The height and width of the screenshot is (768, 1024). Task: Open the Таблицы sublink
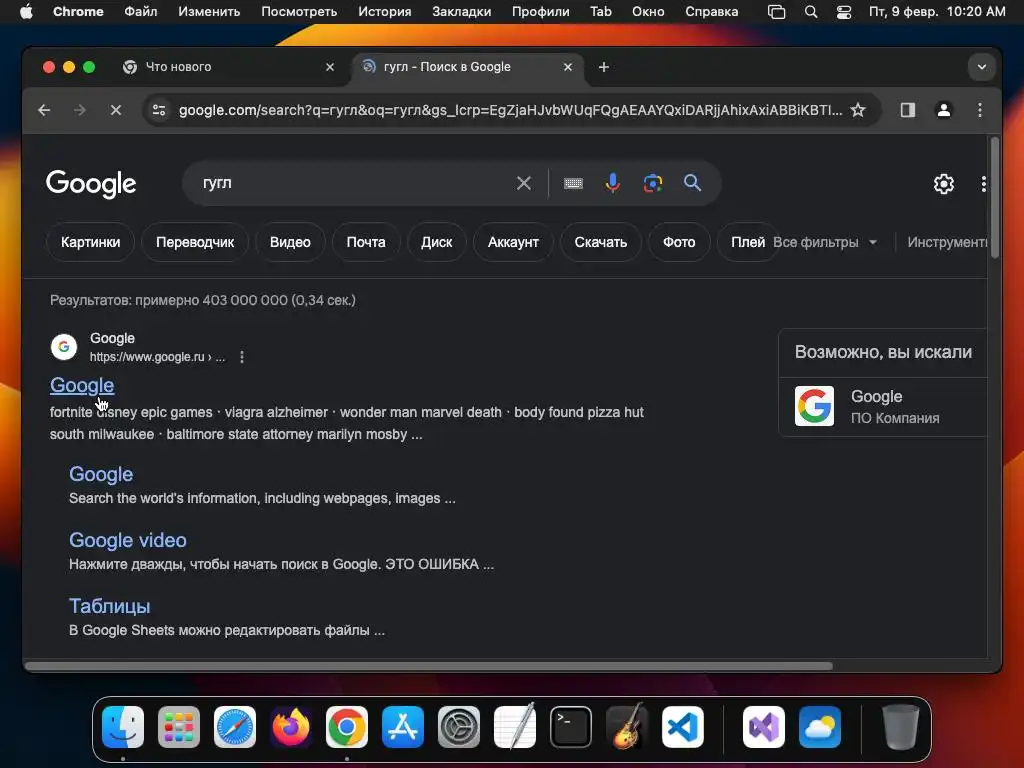pyautogui.click(x=110, y=606)
